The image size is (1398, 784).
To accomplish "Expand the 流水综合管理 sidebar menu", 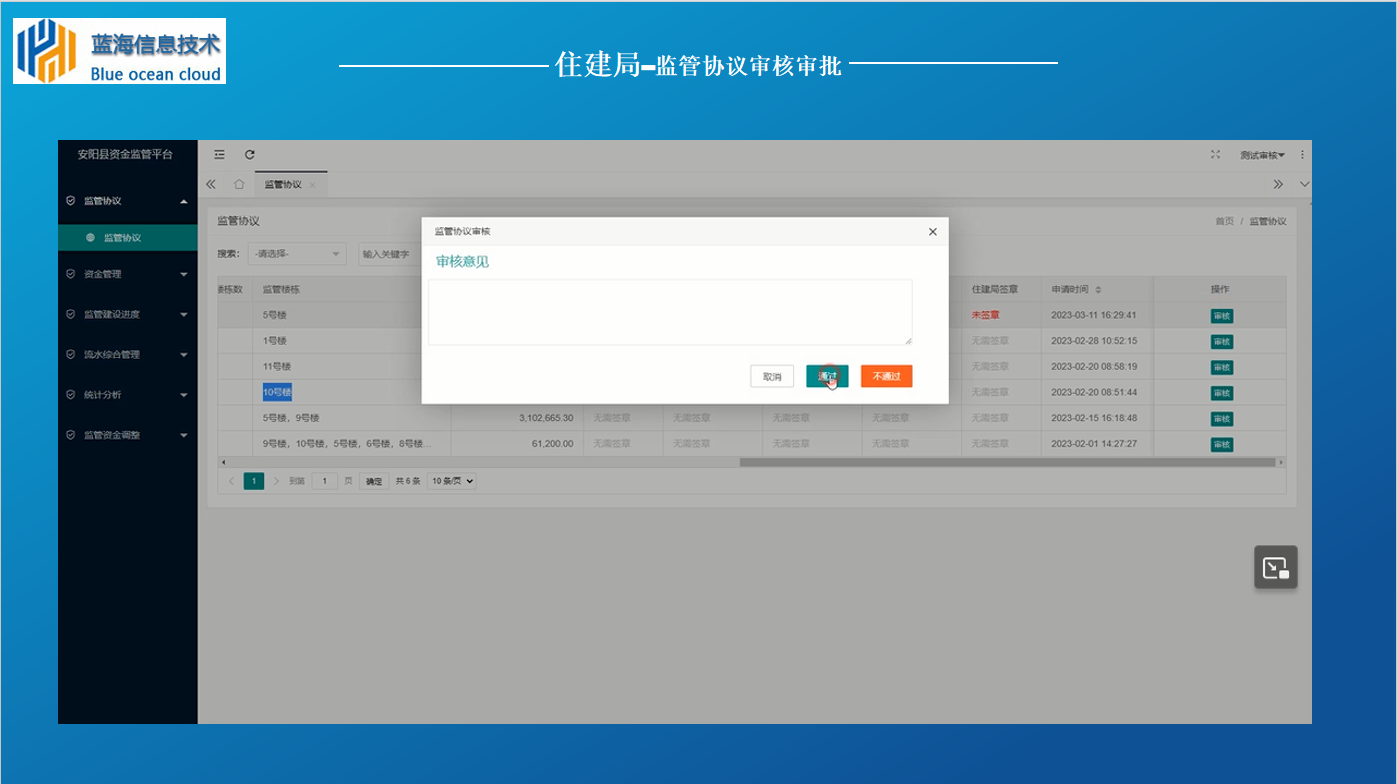I will [127, 354].
